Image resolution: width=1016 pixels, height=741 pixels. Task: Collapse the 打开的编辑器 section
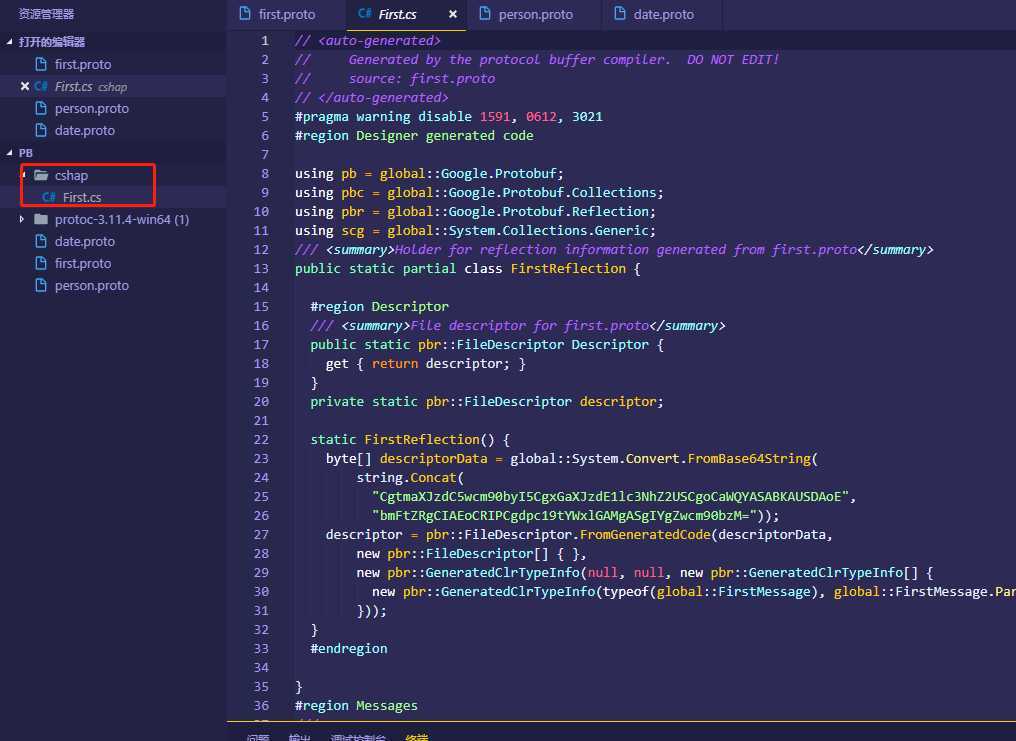click(9, 42)
